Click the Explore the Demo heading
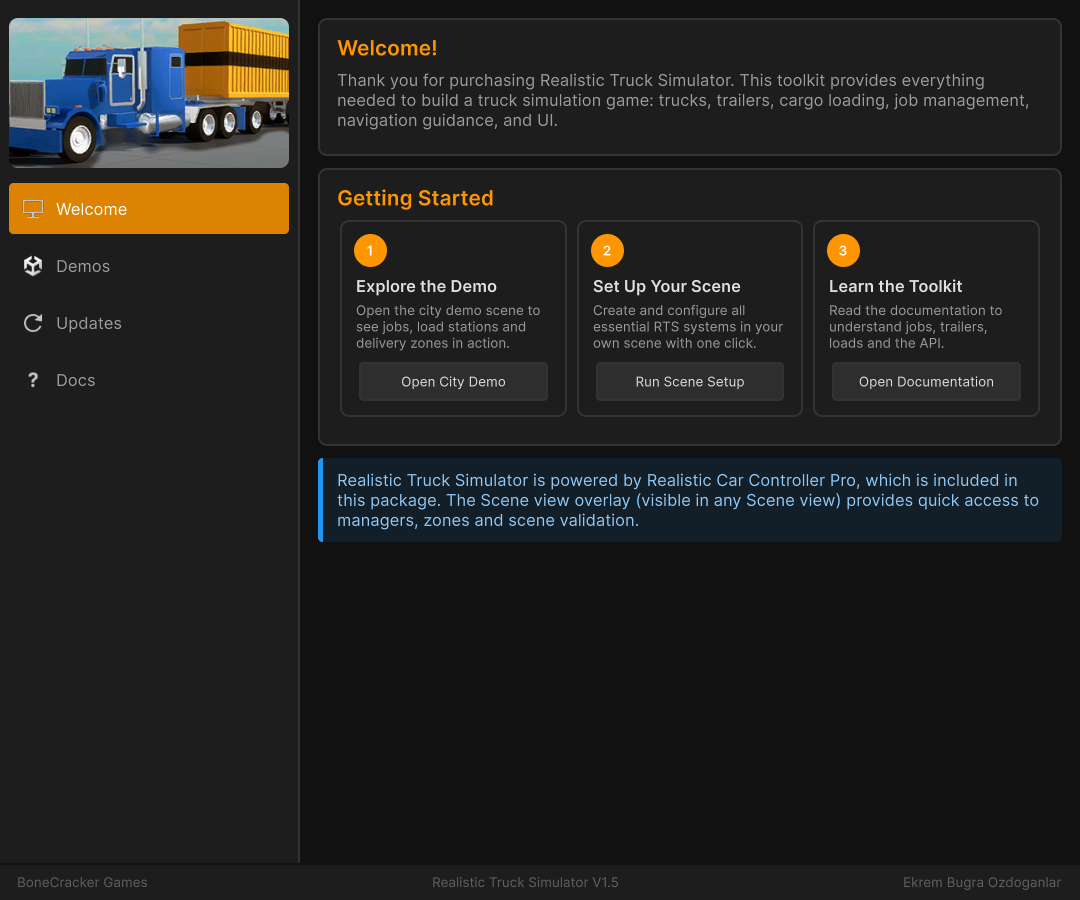The width and height of the screenshot is (1080, 900). click(x=426, y=286)
